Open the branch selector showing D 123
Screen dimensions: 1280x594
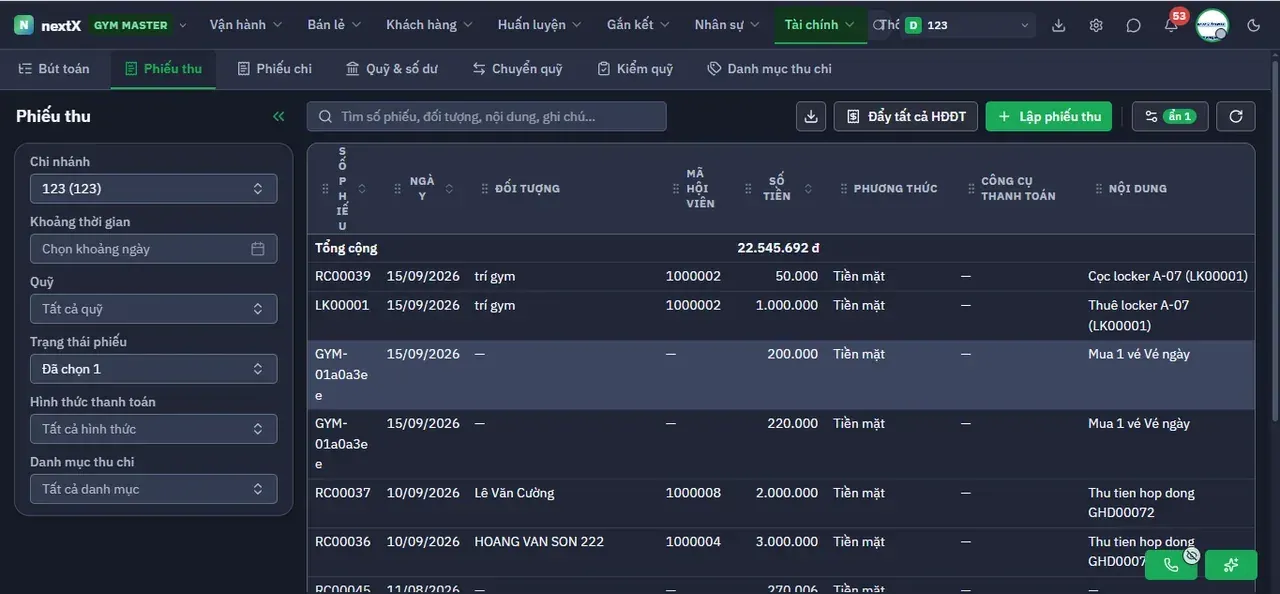(x=967, y=25)
